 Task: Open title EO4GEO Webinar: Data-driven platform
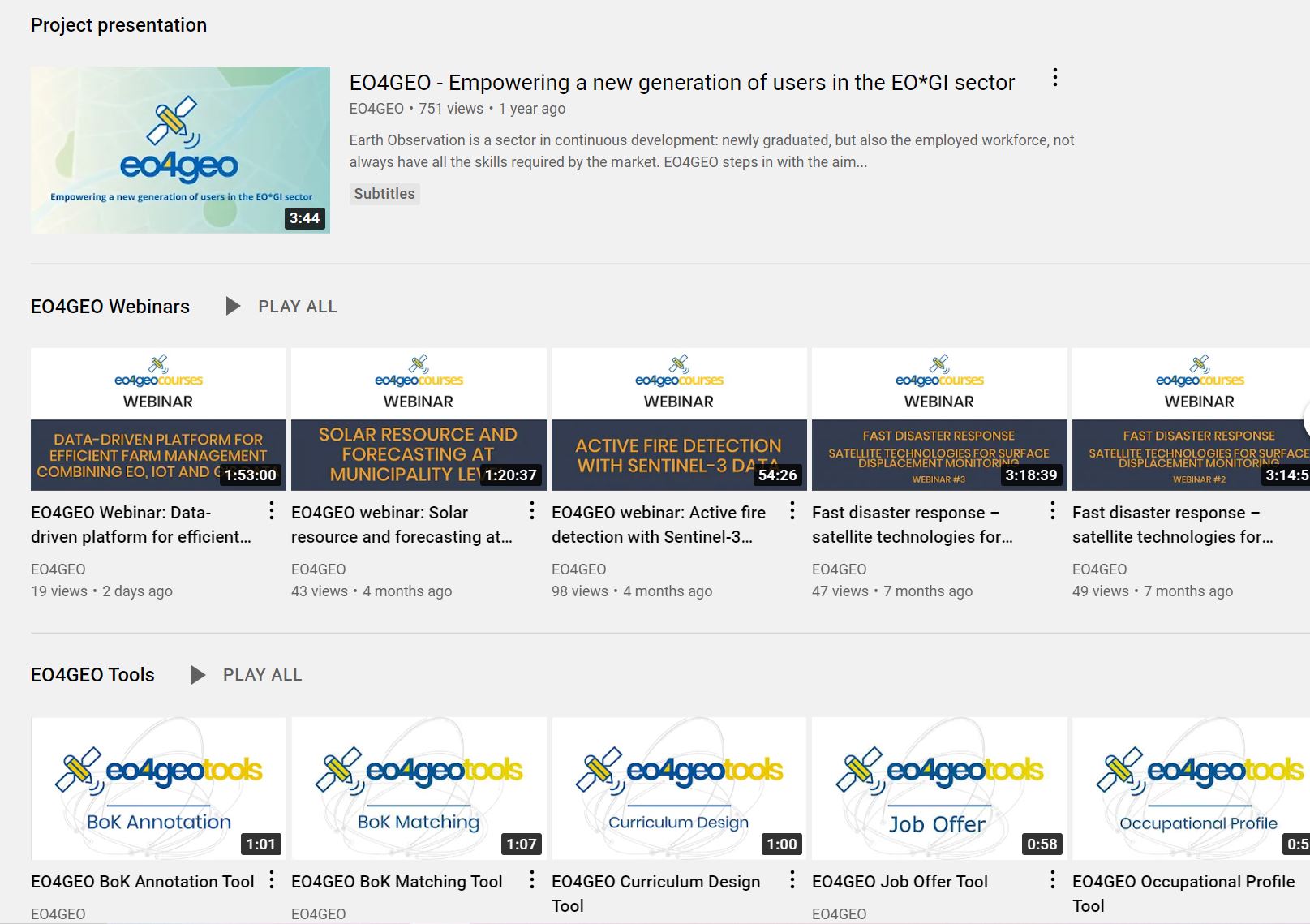coord(141,525)
